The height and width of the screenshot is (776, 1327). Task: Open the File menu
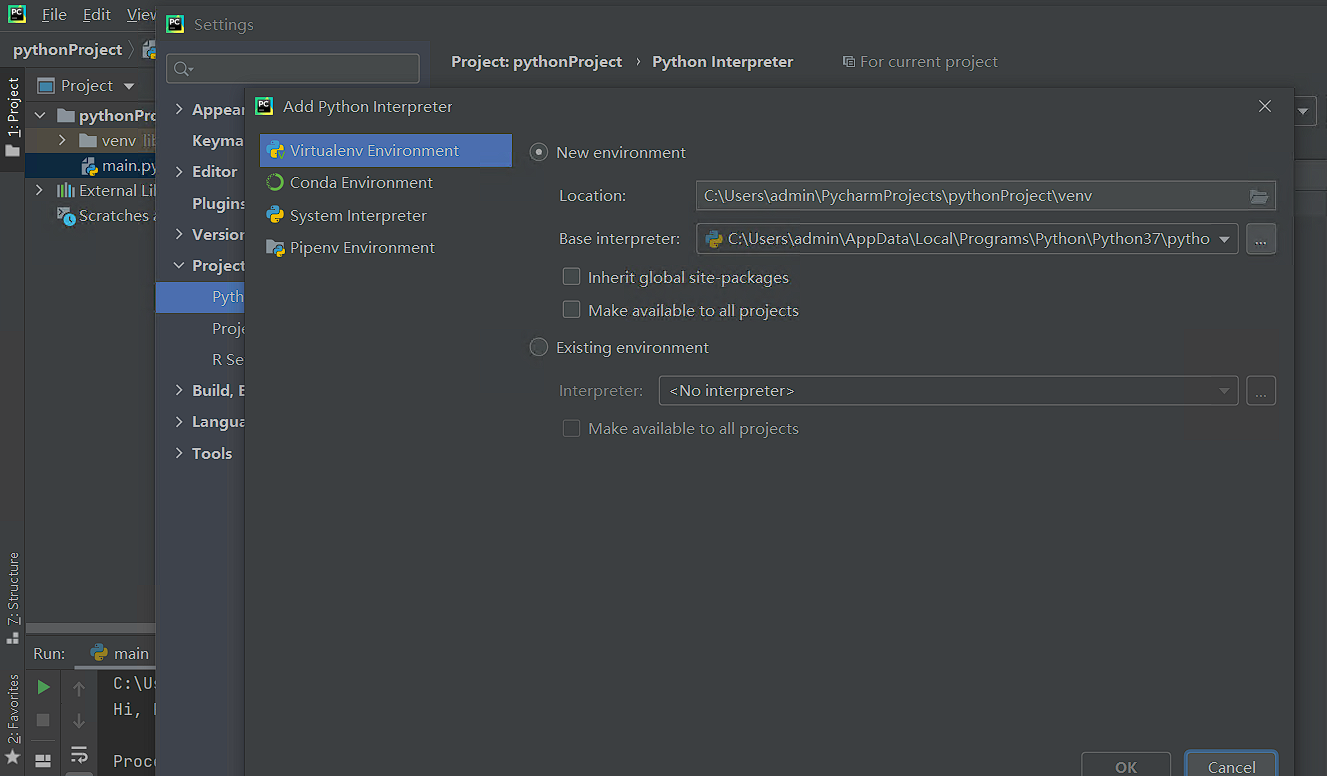(54, 15)
